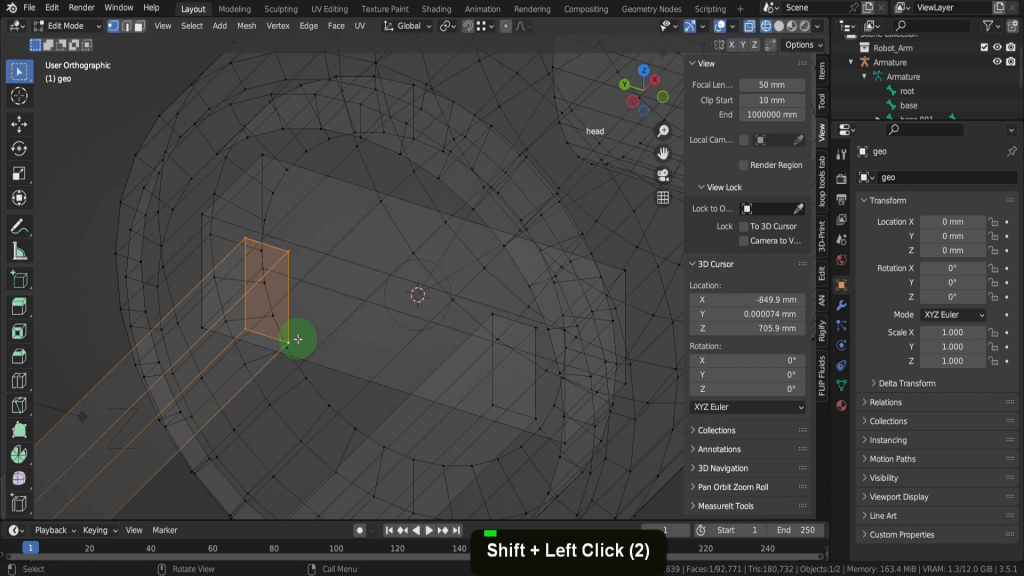Open 3D Cursor XYZ Euler rotation dropdown

[x=747, y=407]
